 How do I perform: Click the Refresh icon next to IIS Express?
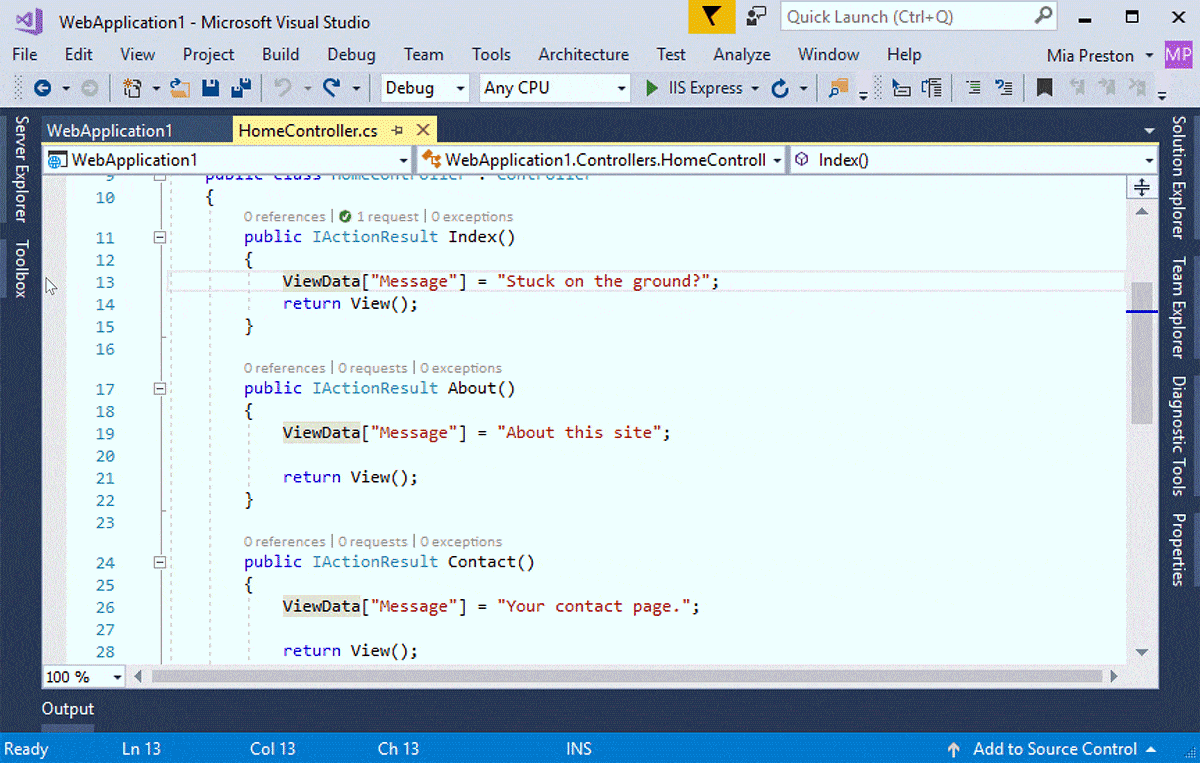pos(780,88)
